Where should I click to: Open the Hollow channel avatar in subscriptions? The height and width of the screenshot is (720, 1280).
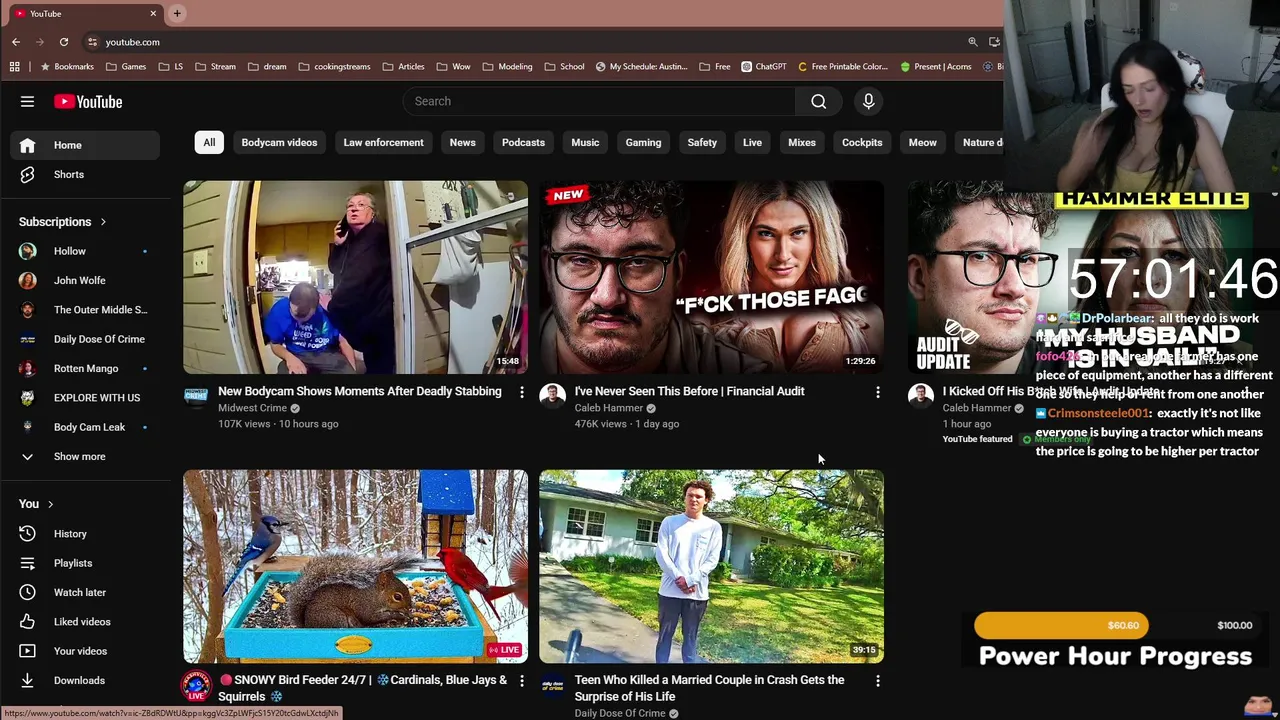[x=28, y=251]
